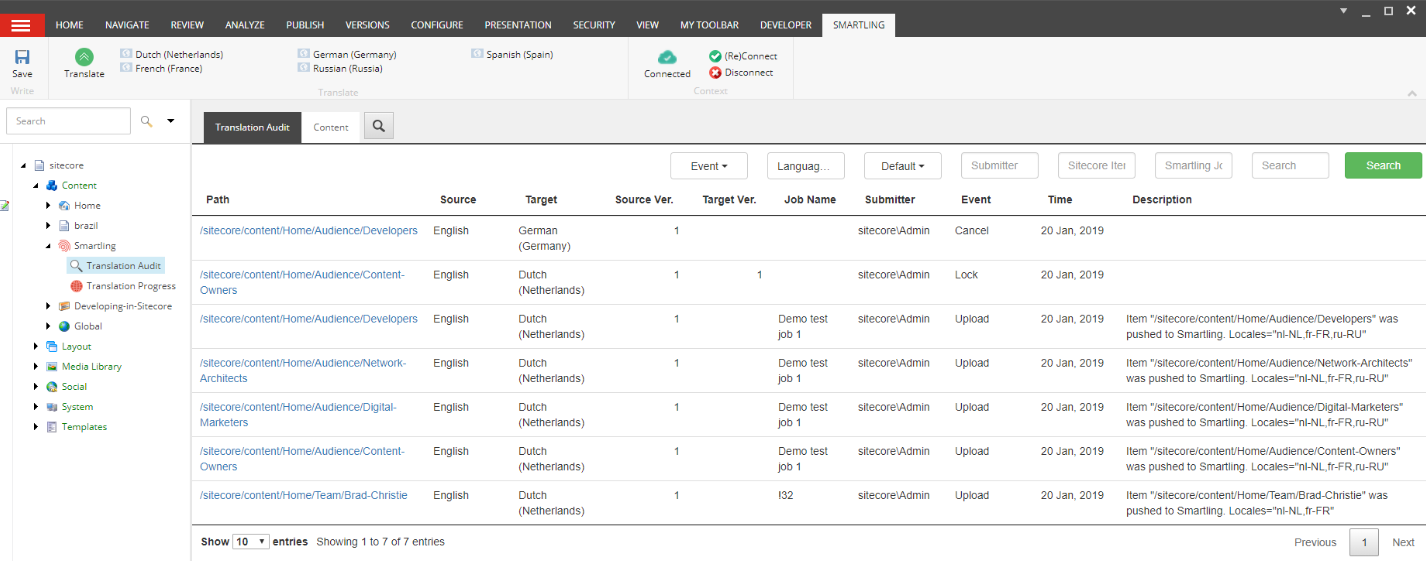Click the Cancel event cell
The image size is (1426, 561).
(x=971, y=231)
